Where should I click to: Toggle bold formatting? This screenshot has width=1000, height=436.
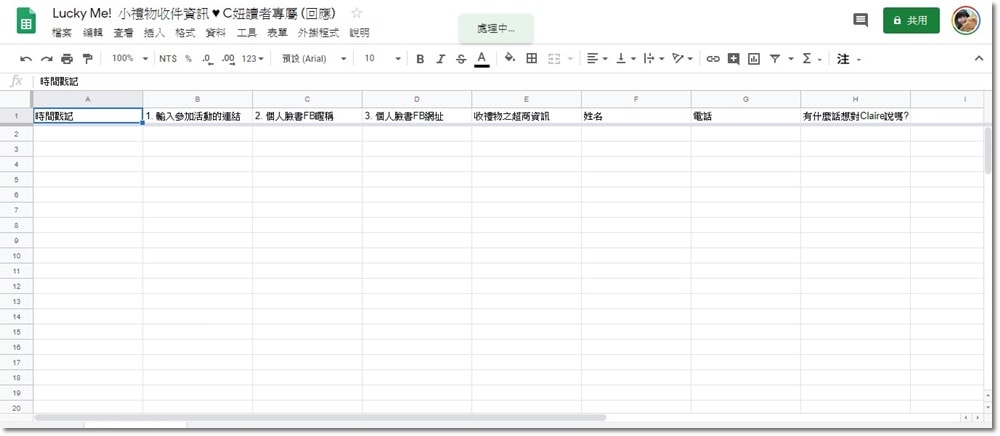[420, 59]
